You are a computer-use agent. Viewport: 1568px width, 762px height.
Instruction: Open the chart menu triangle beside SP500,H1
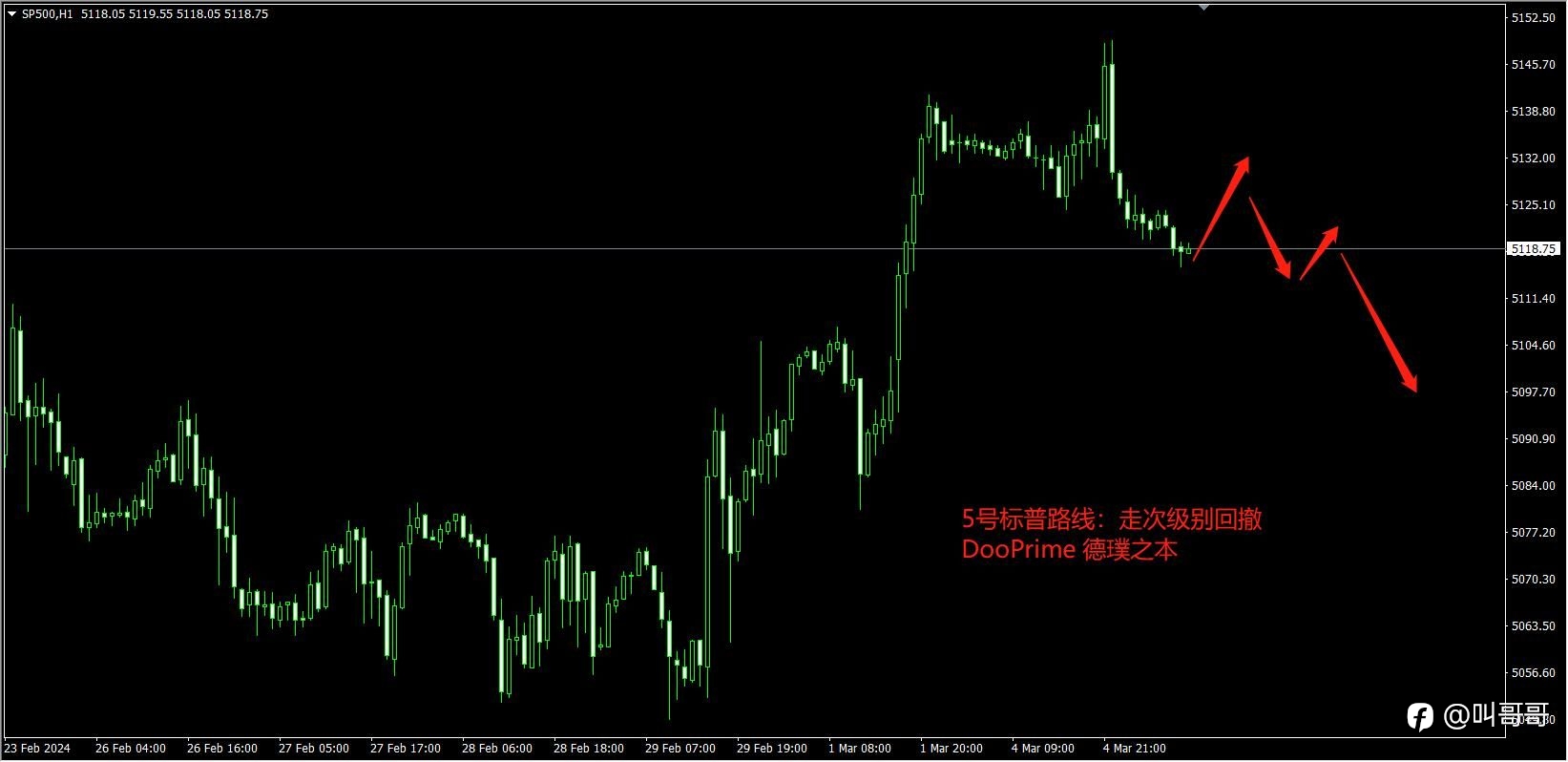click(x=11, y=14)
